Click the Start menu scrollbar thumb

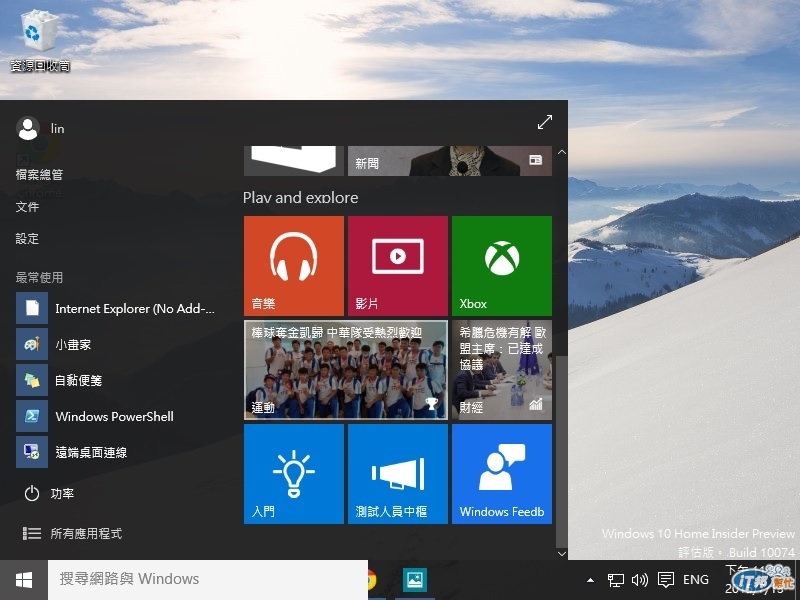coord(562,452)
